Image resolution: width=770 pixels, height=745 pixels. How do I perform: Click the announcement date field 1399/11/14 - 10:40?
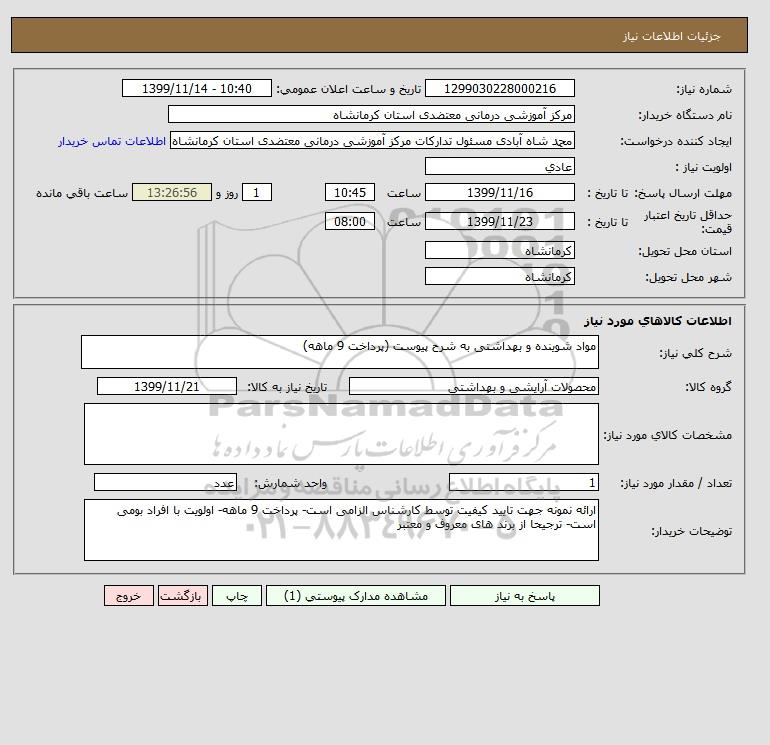click(x=196, y=88)
